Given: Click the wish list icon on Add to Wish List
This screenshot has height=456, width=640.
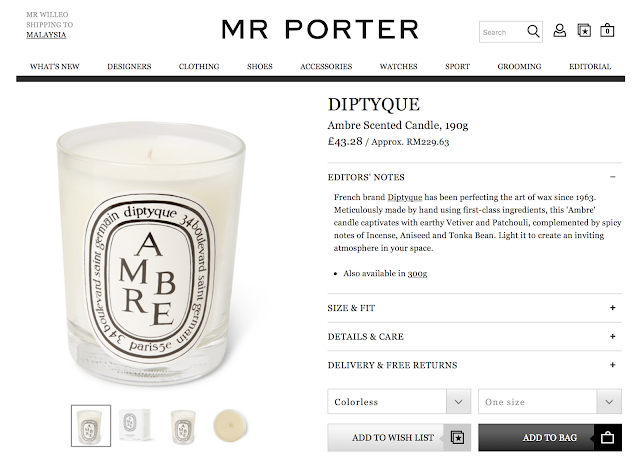Looking at the screenshot, I should tap(457, 437).
